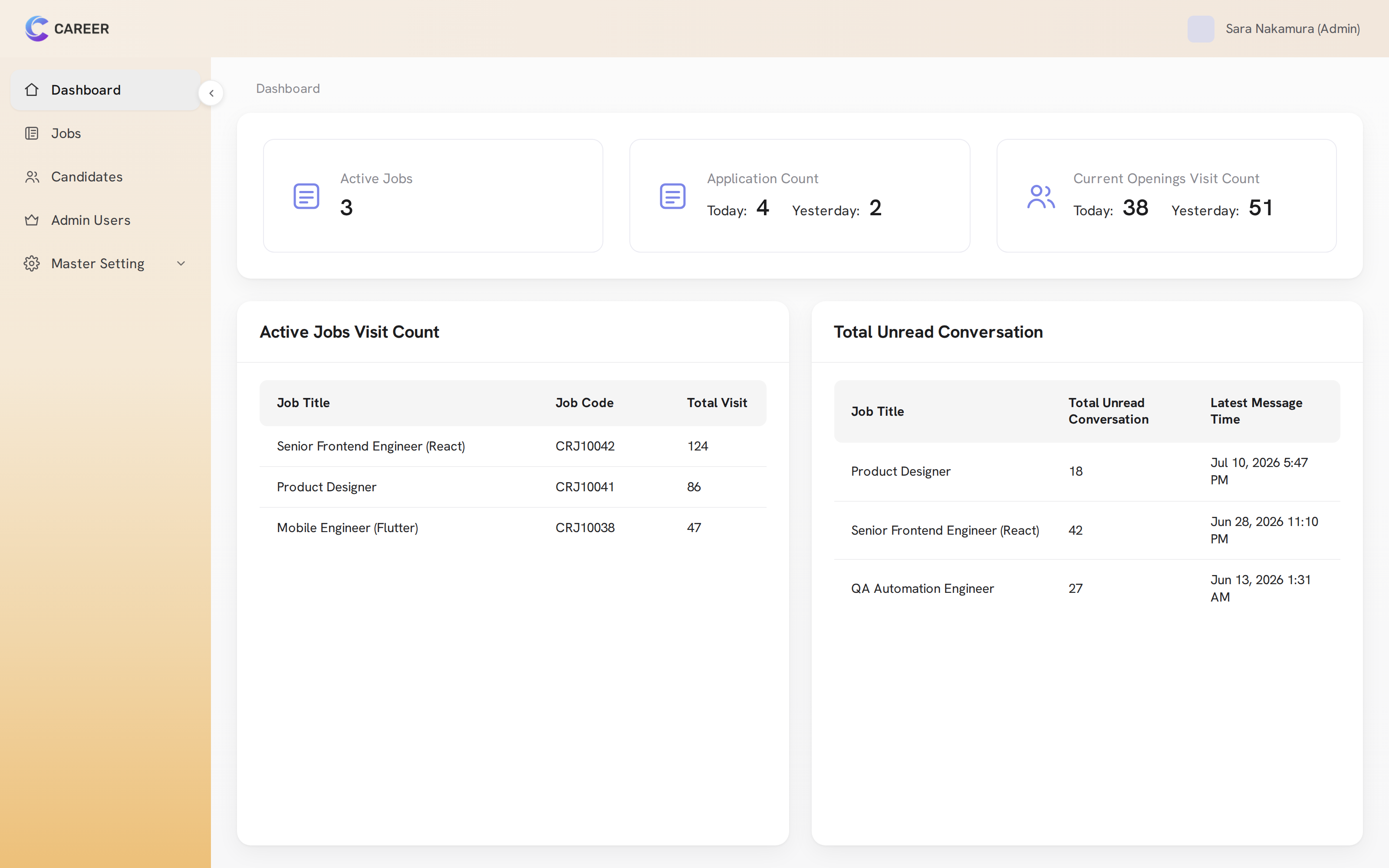This screenshot has width=1389, height=868.
Task: Expand the Master Setting chevron
Action: point(181,263)
